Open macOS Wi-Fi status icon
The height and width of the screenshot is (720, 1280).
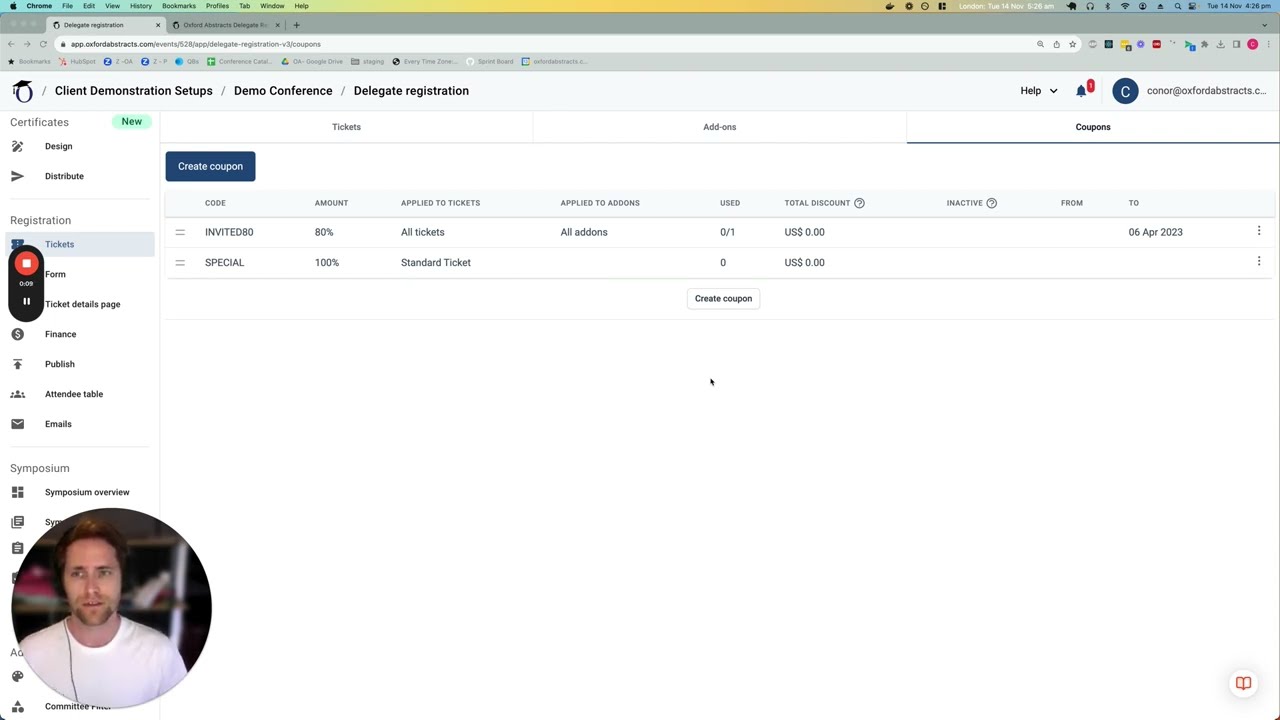pyautogui.click(x=1124, y=6)
